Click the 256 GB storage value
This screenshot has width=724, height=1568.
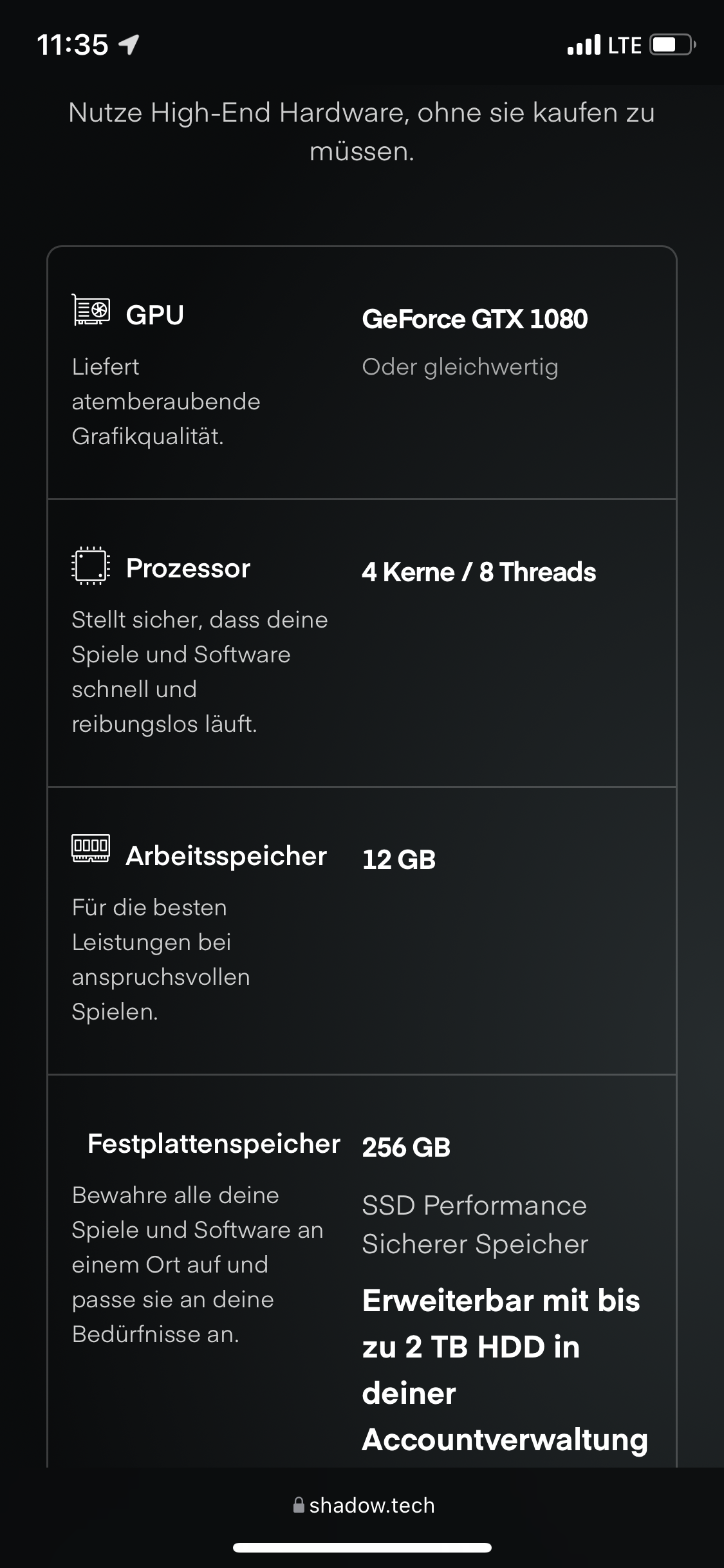tap(407, 1148)
